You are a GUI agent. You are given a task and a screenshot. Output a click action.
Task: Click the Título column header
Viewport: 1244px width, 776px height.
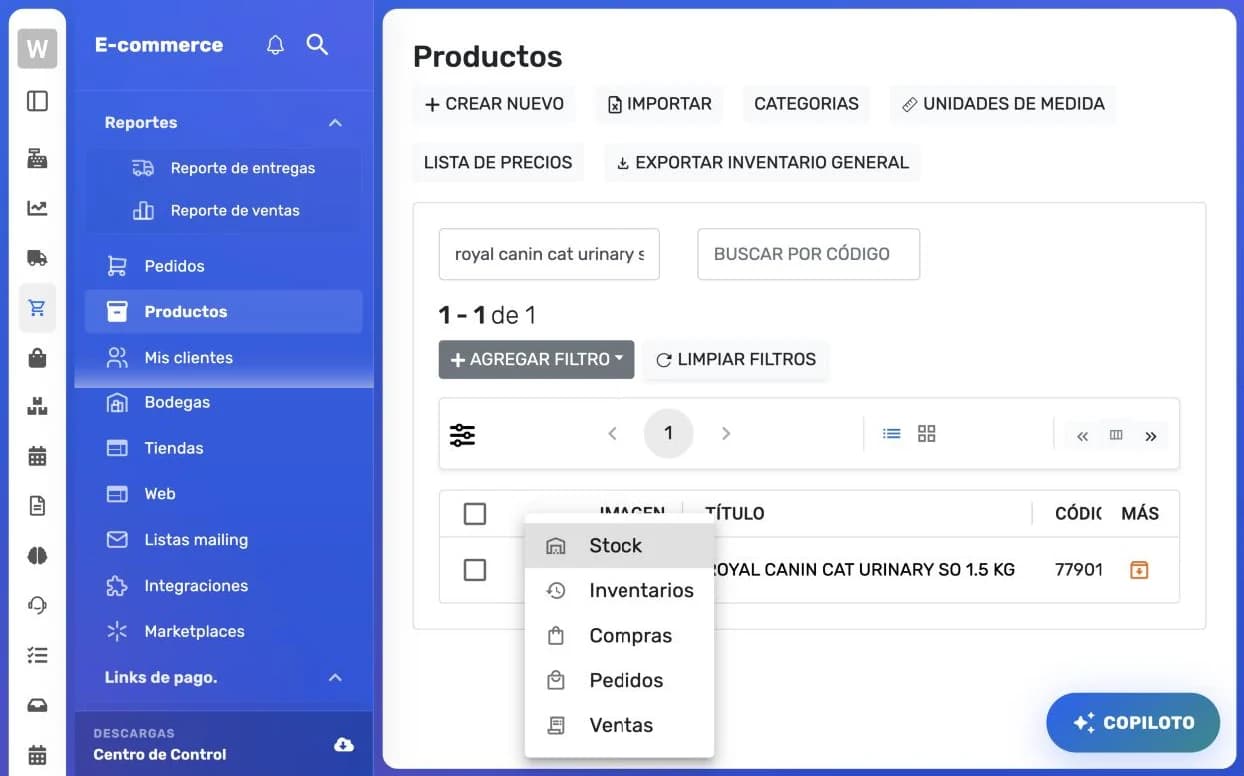[735, 514]
